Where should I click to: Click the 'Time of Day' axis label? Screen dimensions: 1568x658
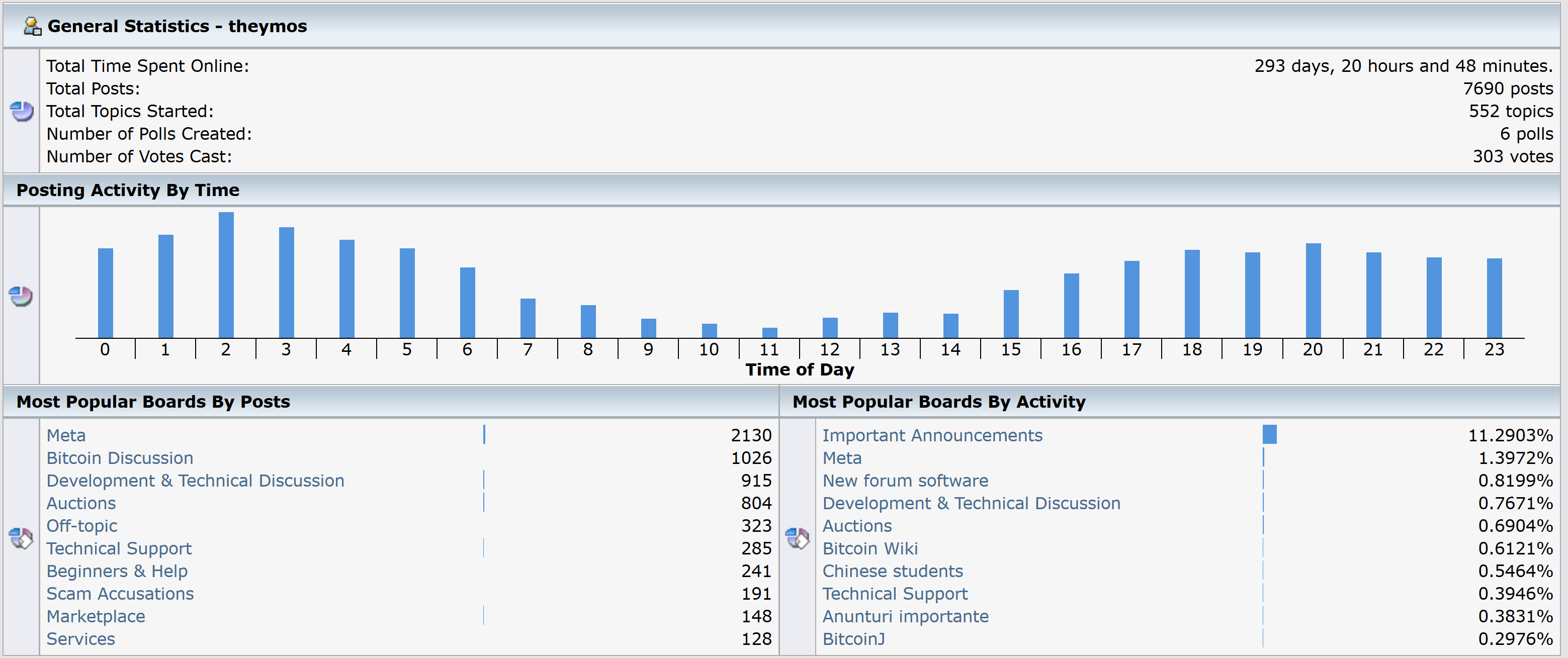800,369
